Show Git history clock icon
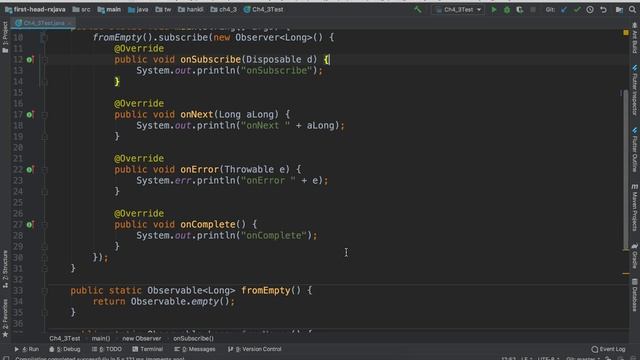640x360 pixels. pos(590,9)
